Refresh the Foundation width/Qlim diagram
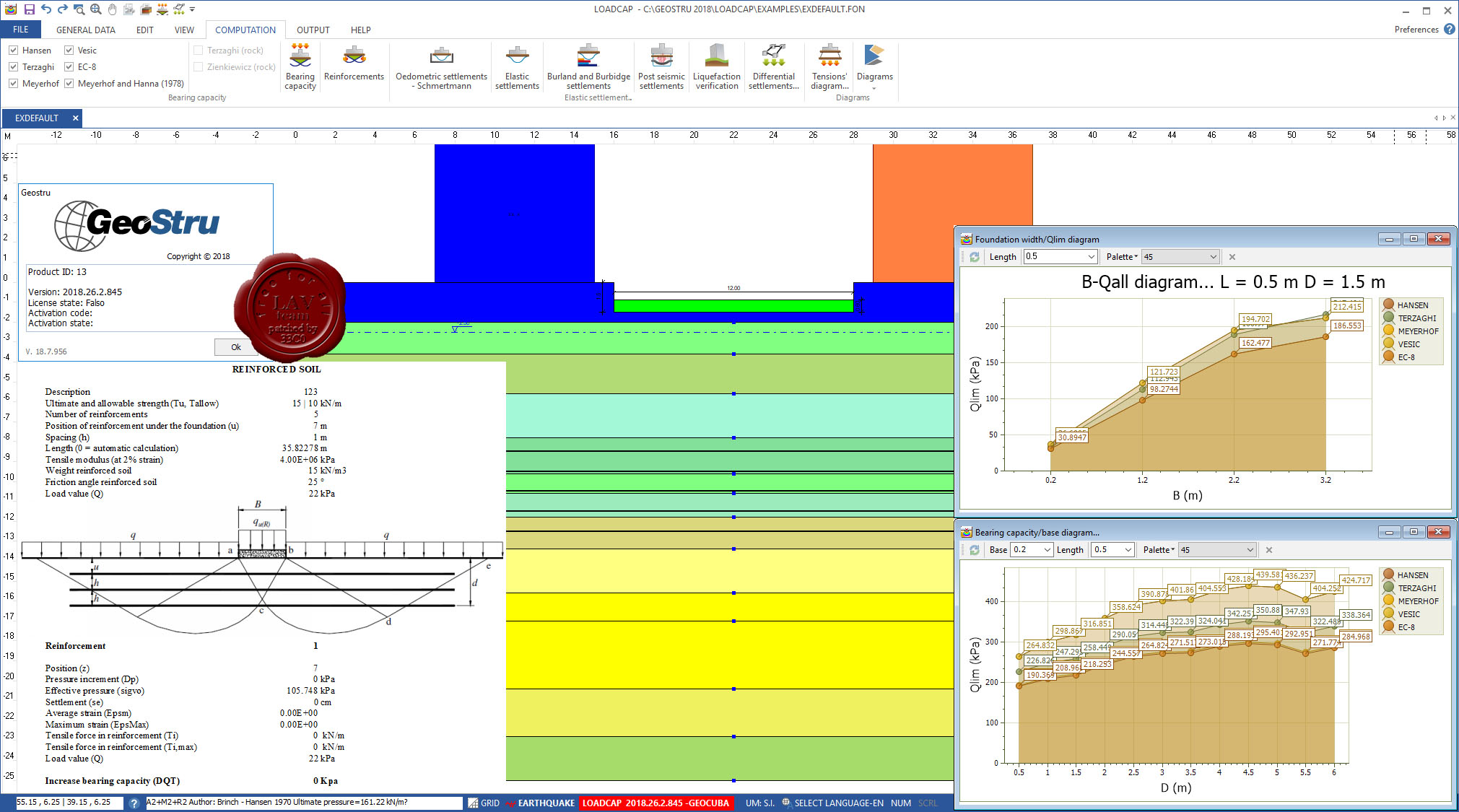Screen dimensions: 1459x812 pos(974,257)
